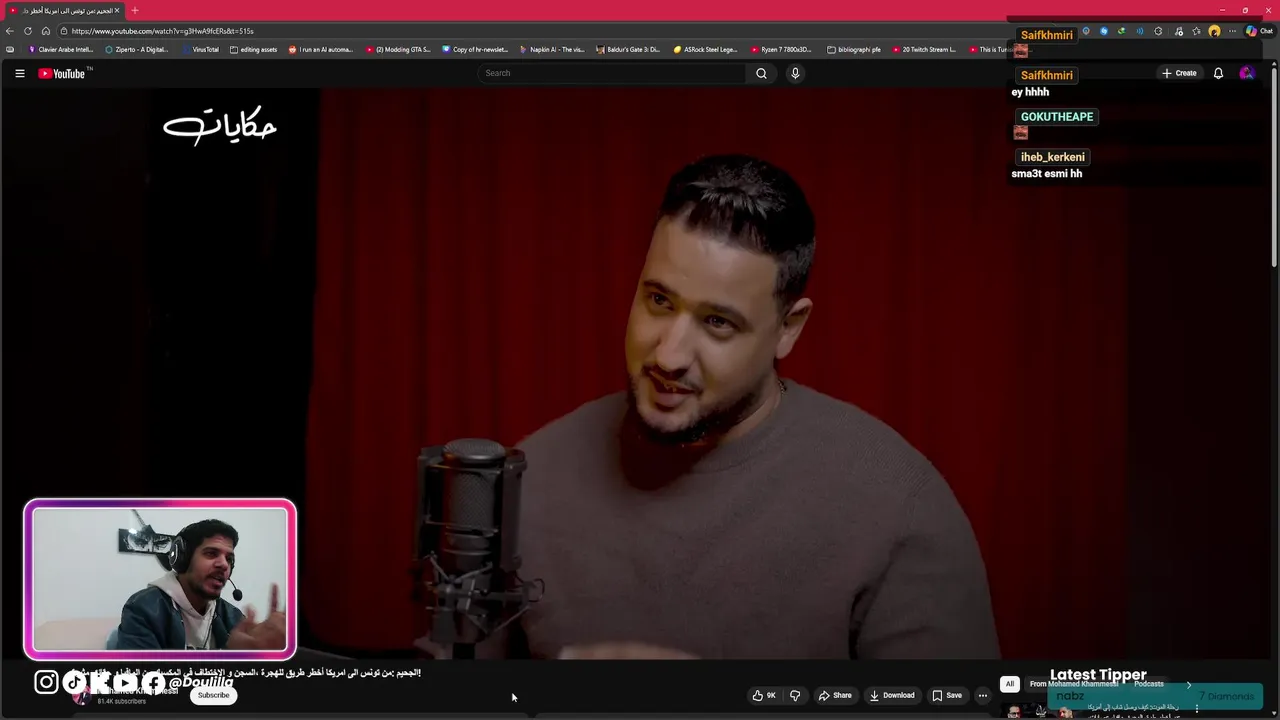This screenshot has height=720, width=1280.
Task: Open the bibliographi pfe bookmark folder
Action: coord(854,49)
